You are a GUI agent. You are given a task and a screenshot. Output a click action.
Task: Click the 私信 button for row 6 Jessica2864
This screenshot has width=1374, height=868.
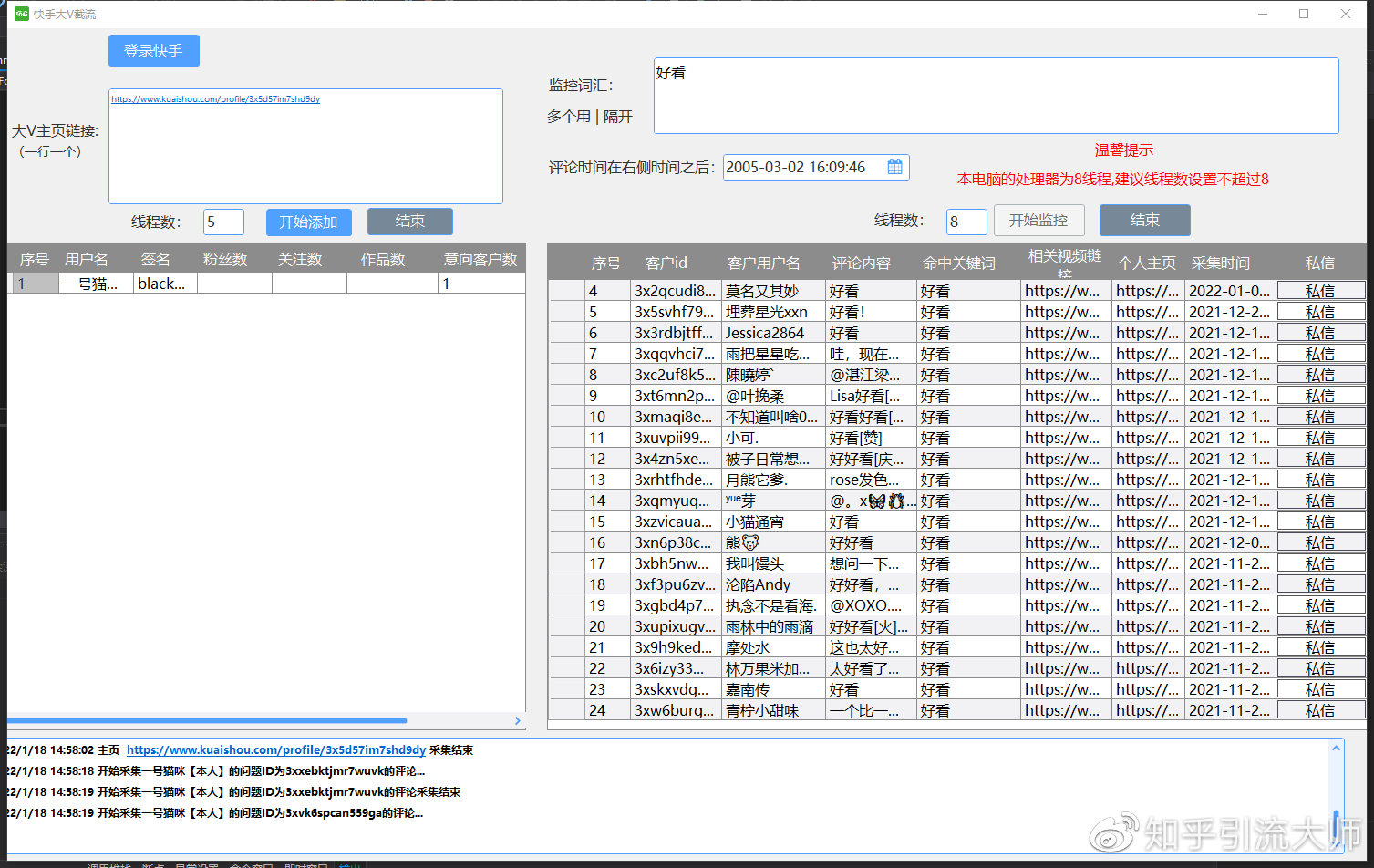[x=1320, y=333]
